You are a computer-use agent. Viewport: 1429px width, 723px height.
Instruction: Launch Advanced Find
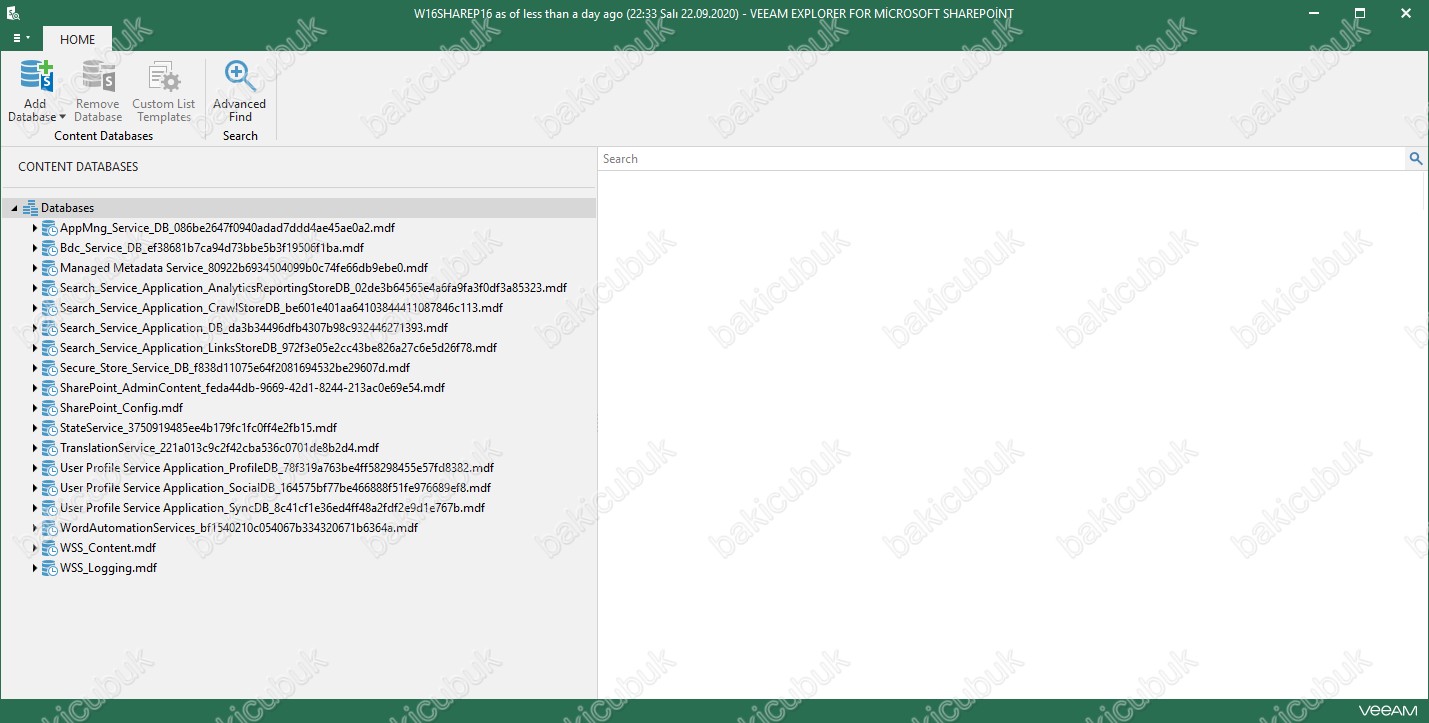pos(240,92)
